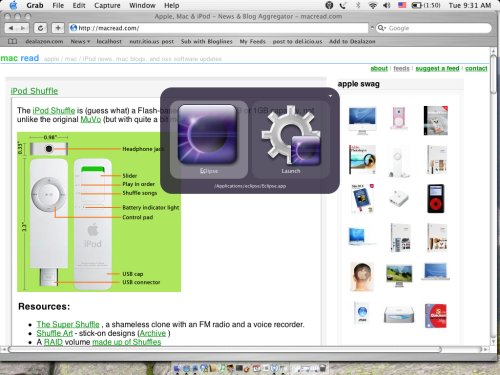Open the feeds link

tap(401, 68)
